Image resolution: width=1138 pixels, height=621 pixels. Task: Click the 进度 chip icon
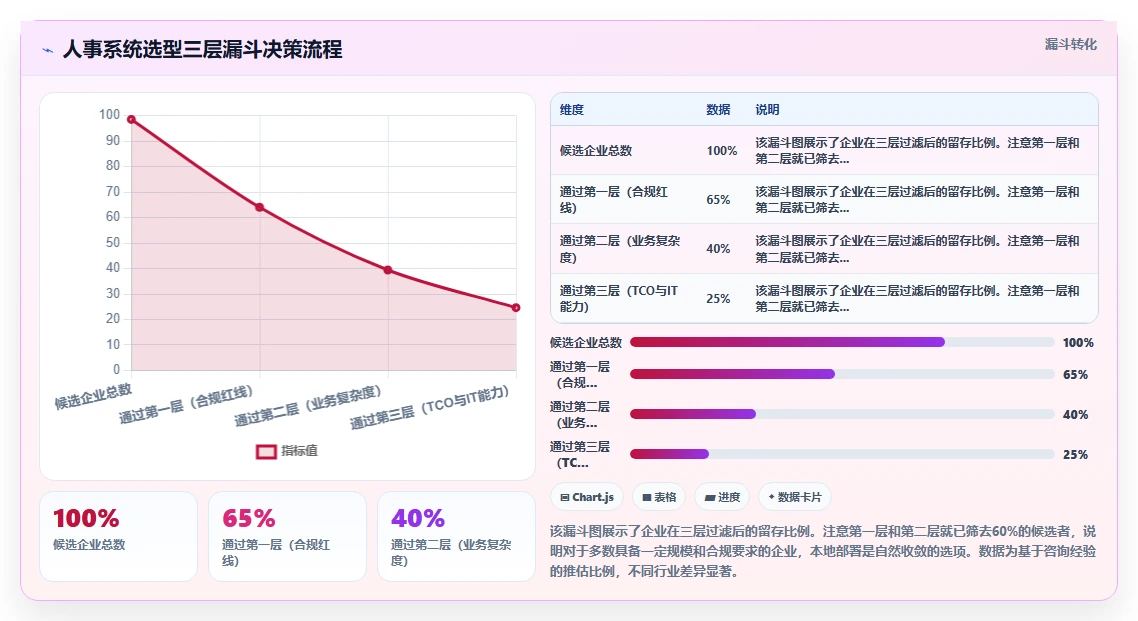coord(710,498)
